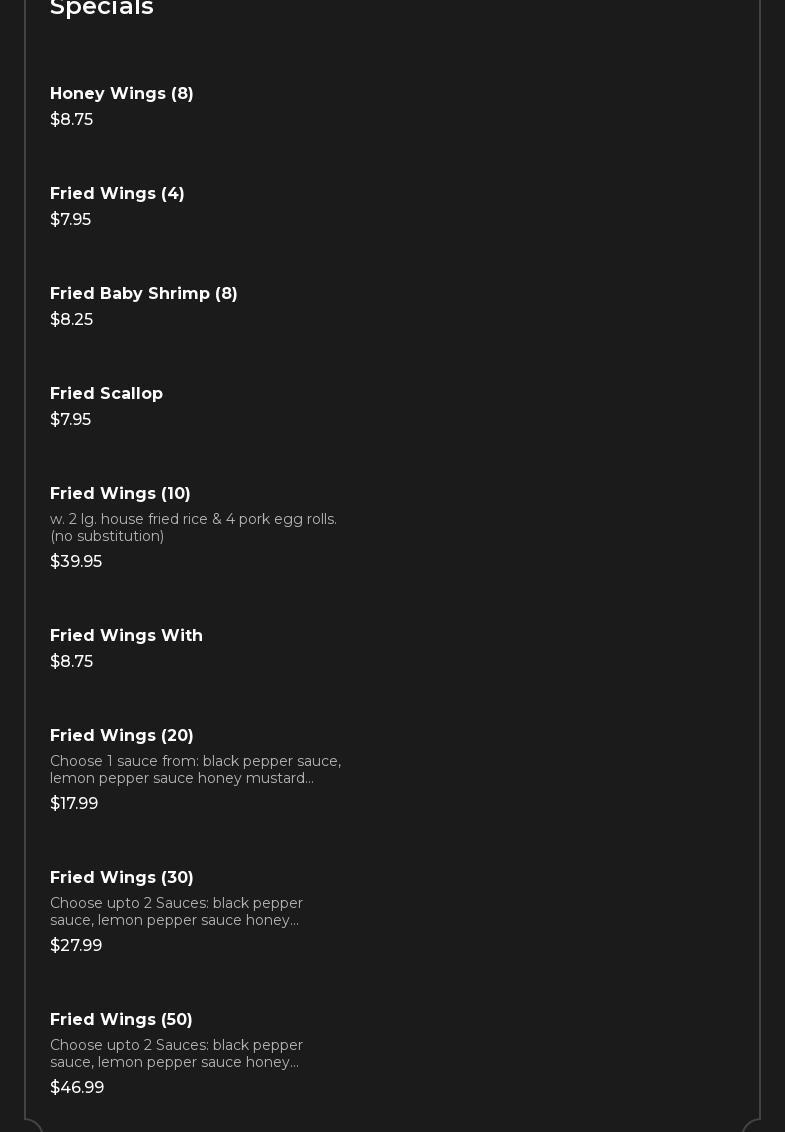Click the house fried rice description text
Viewport: 785px width, 1132px height.
pyautogui.click(x=193, y=528)
